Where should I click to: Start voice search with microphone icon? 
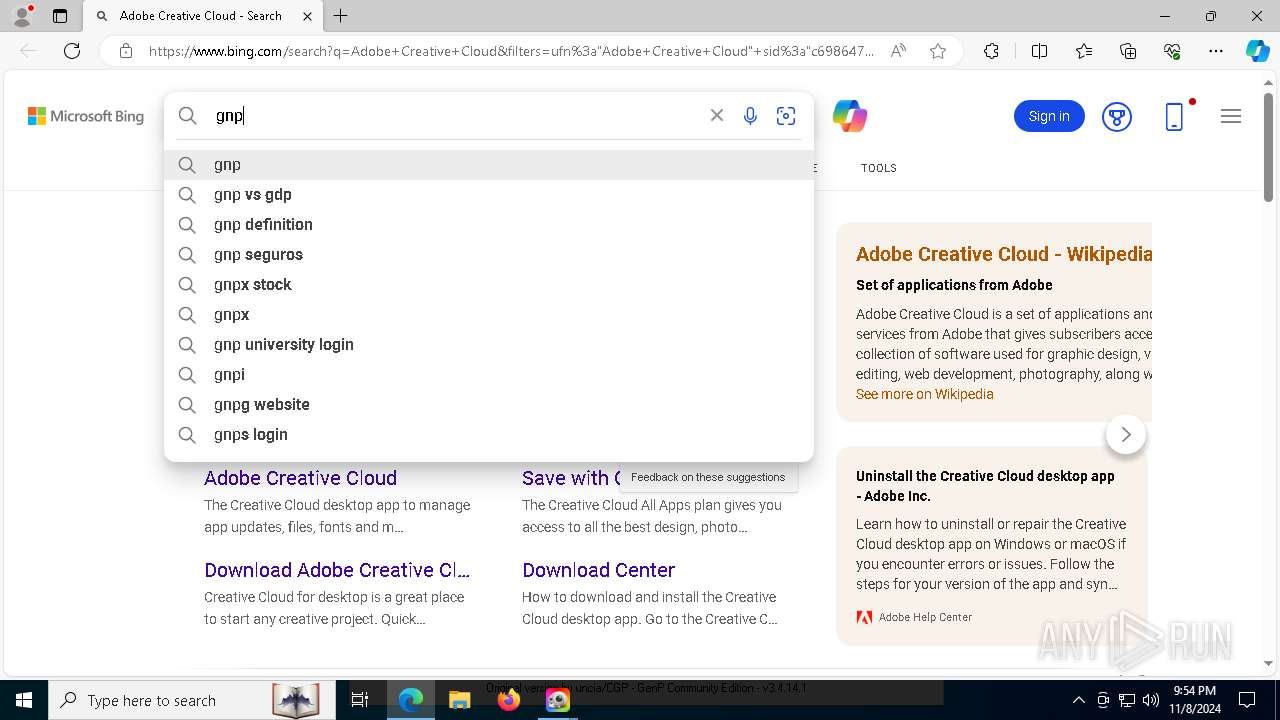click(750, 116)
